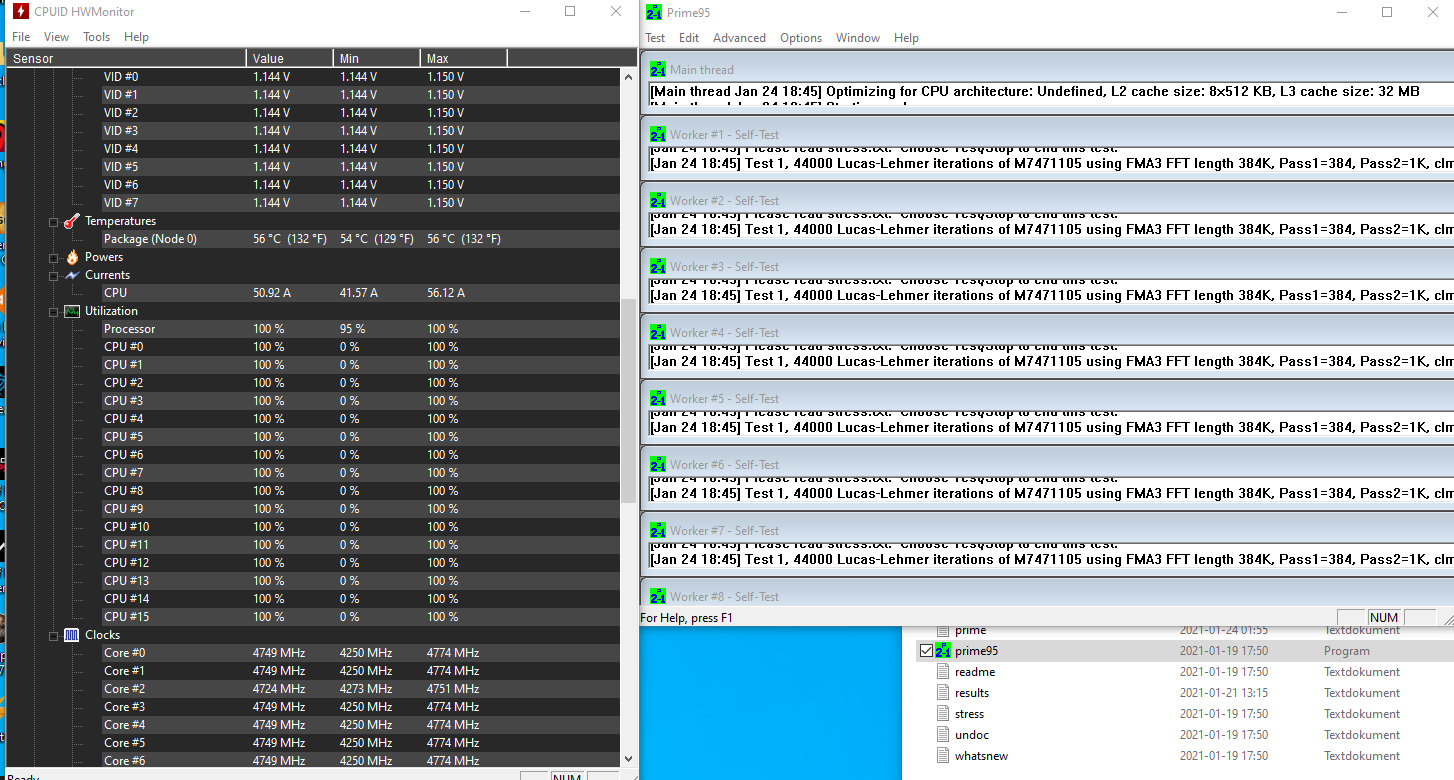1454x780 pixels.
Task: Click the chip icon beside Clocks
Action: (x=72, y=635)
